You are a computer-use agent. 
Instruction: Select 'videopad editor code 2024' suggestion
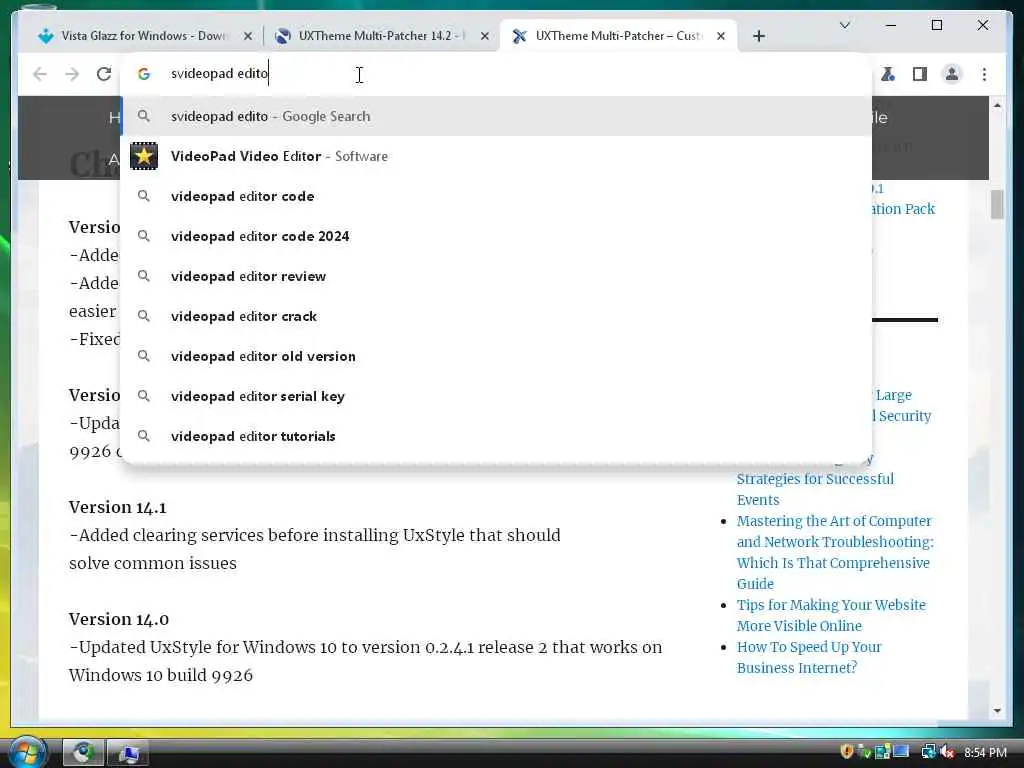click(x=496, y=236)
